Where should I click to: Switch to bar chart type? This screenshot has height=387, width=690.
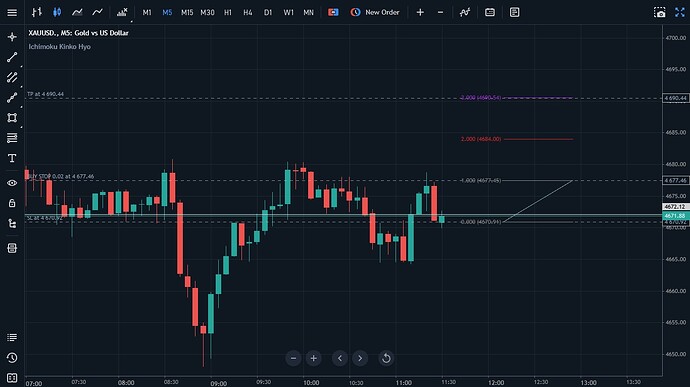point(37,12)
